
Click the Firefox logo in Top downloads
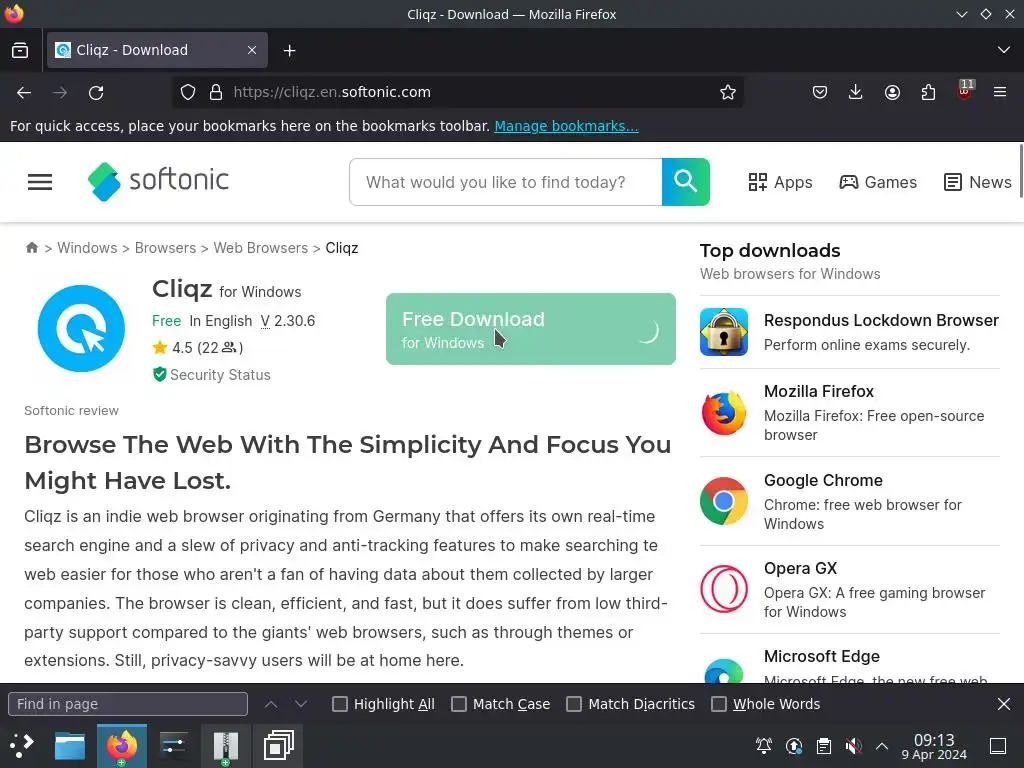(724, 413)
